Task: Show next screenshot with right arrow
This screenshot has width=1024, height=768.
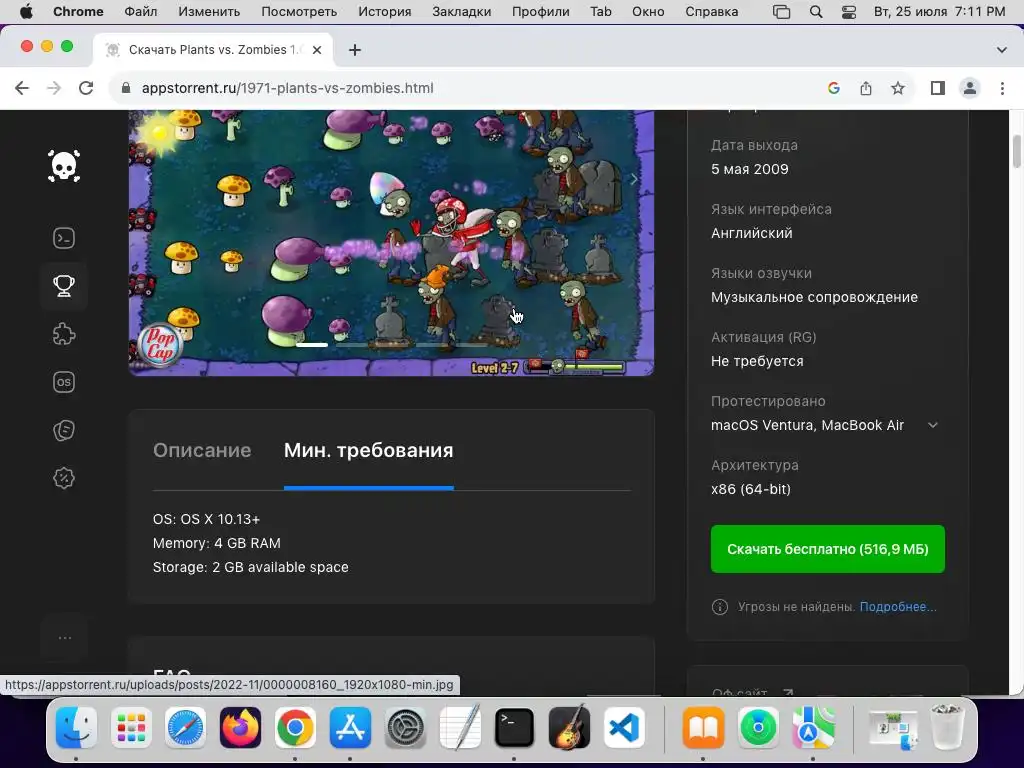Action: pos(633,179)
